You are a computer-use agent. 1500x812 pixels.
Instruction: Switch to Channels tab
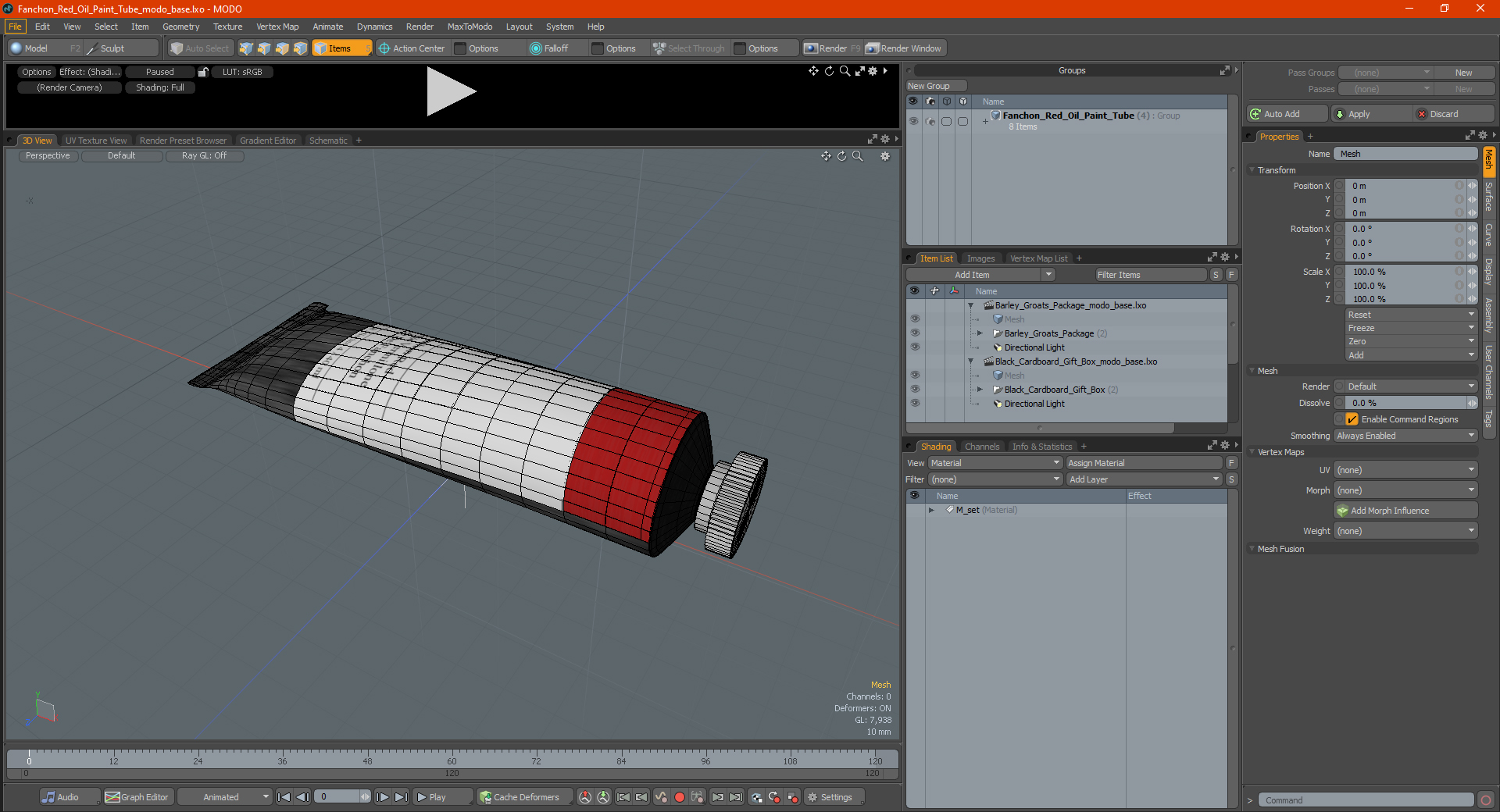pyautogui.click(x=982, y=447)
